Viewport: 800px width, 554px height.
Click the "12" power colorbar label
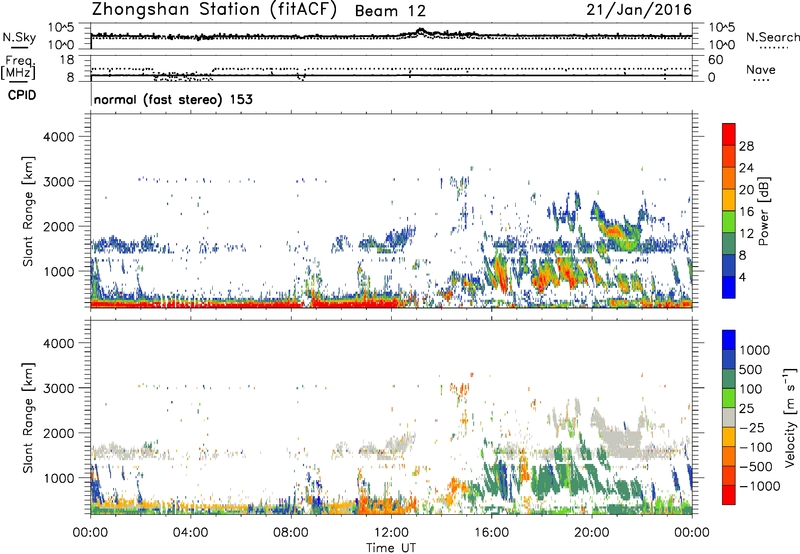pos(746,234)
